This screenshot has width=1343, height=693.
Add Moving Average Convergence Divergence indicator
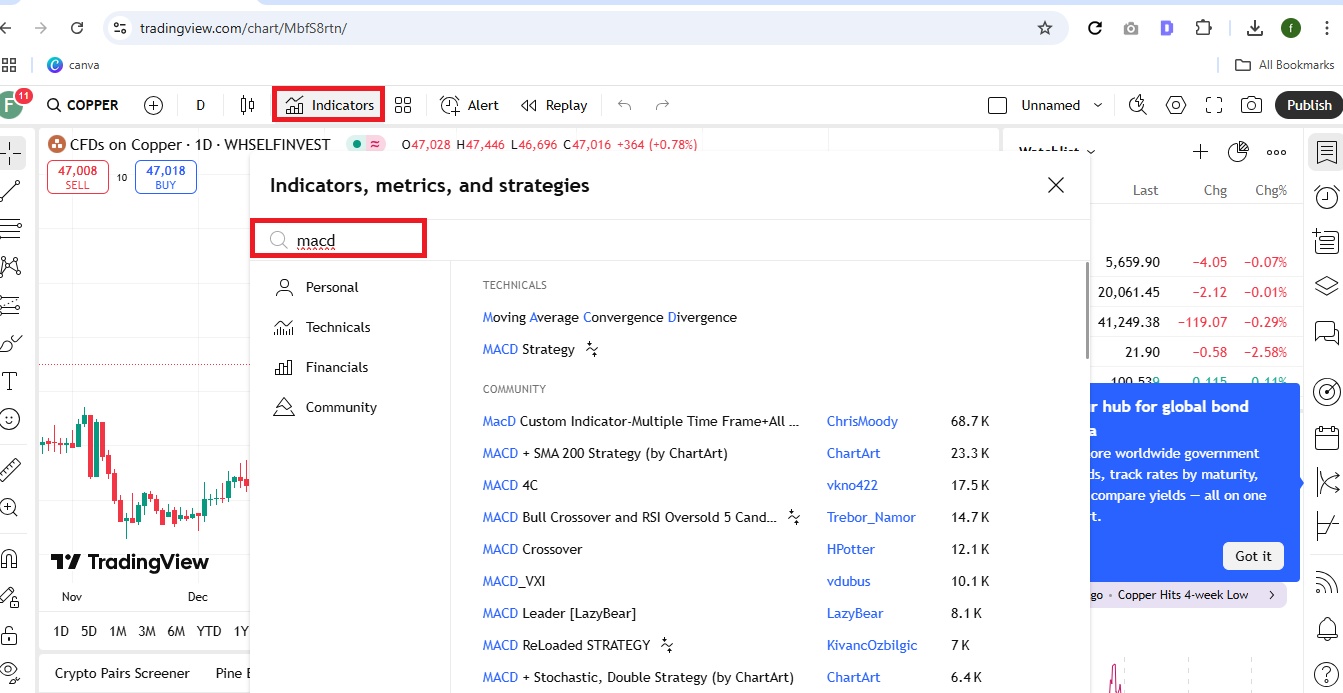pos(609,317)
